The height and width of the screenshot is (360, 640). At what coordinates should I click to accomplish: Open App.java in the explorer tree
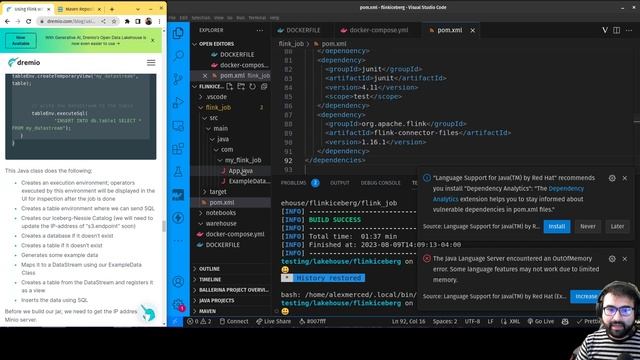(240, 171)
